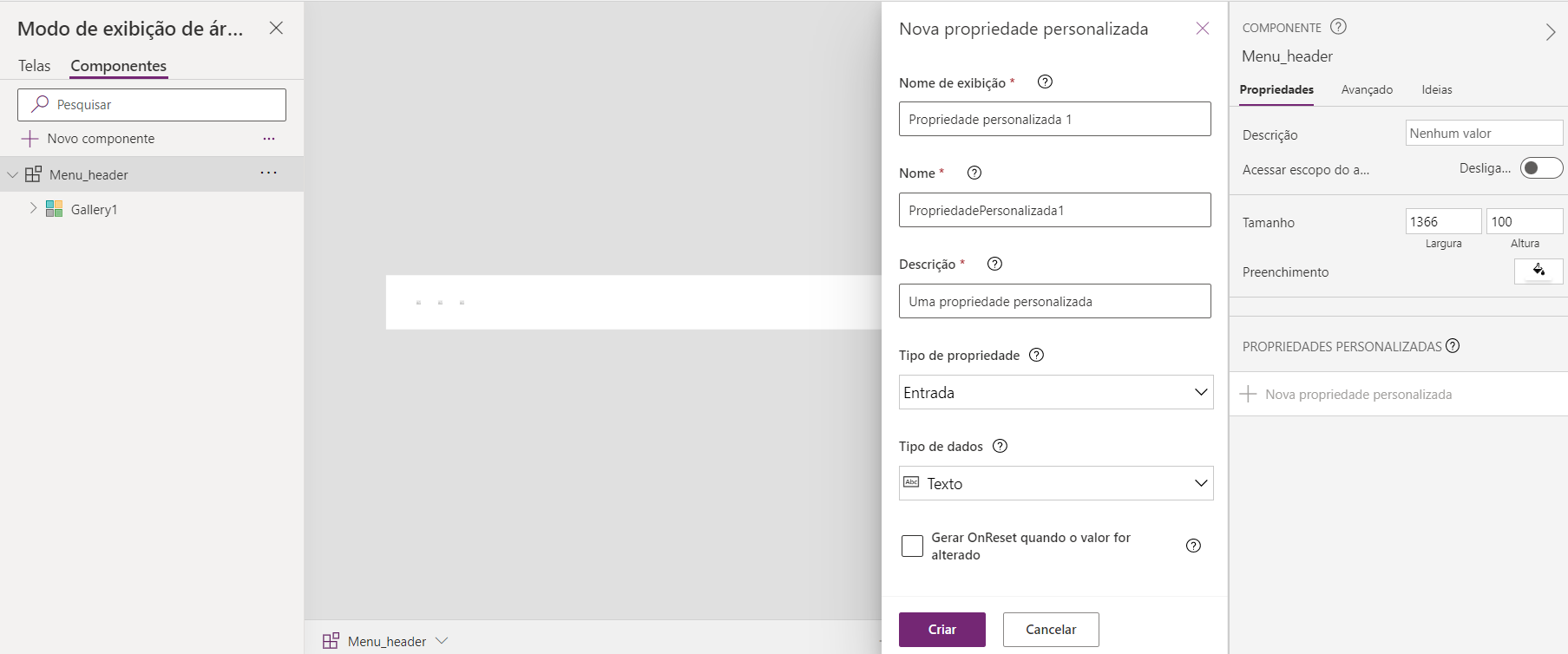Collapse the Menu_header tree node

(x=12, y=174)
